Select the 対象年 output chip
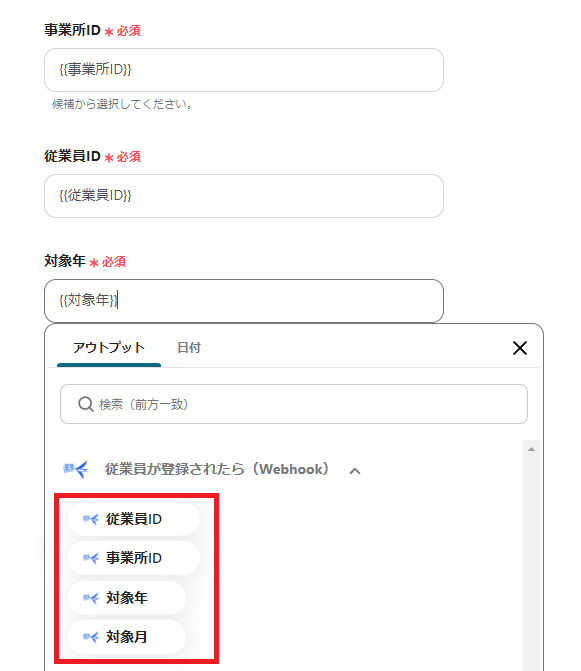Screen dimensions: 581x671 tap(127, 597)
